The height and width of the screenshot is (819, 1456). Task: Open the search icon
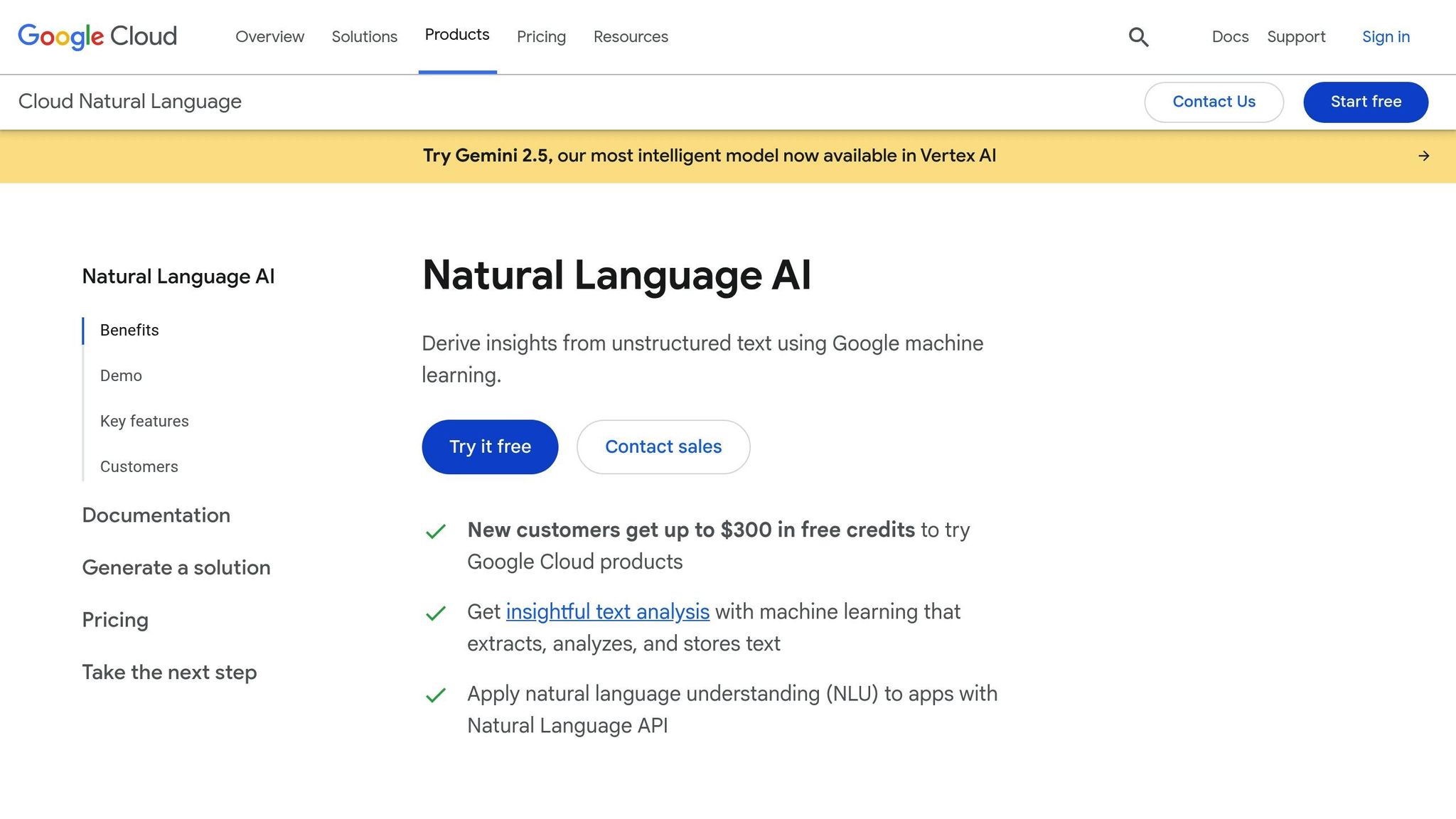(1138, 36)
